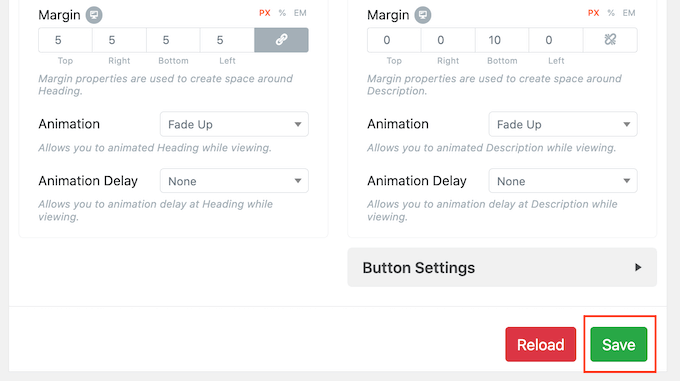This screenshot has width=680, height=382.
Task: Select EM unit for Description margin
Action: (x=629, y=13)
